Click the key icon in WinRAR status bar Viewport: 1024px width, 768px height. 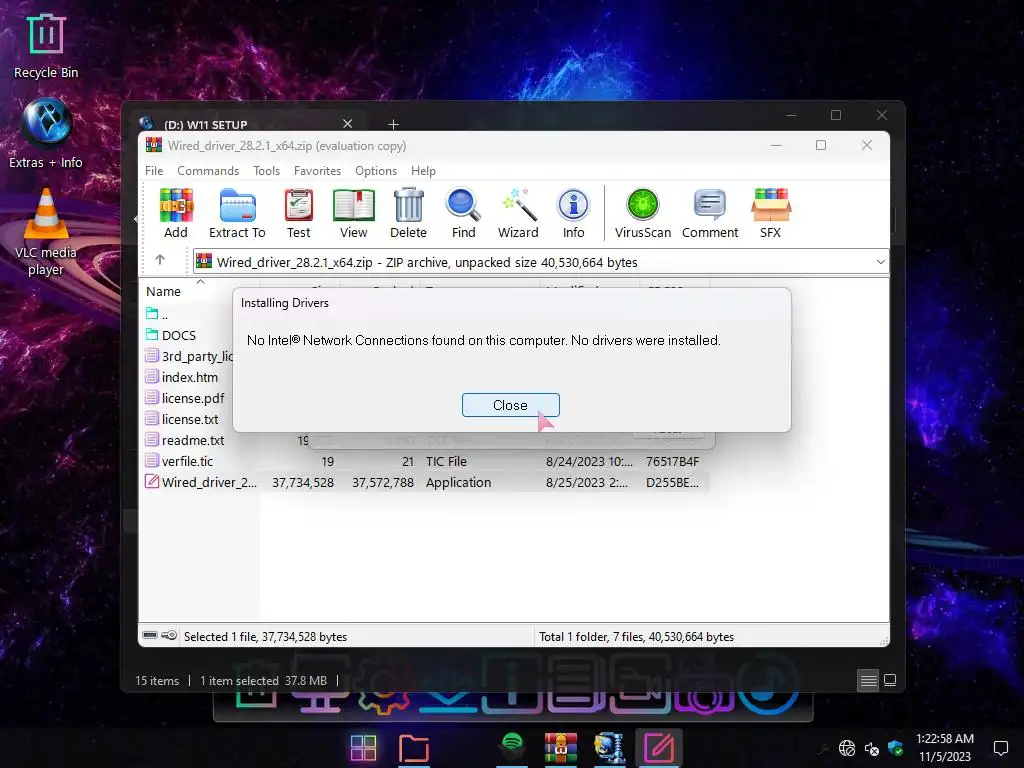(x=169, y=635)
